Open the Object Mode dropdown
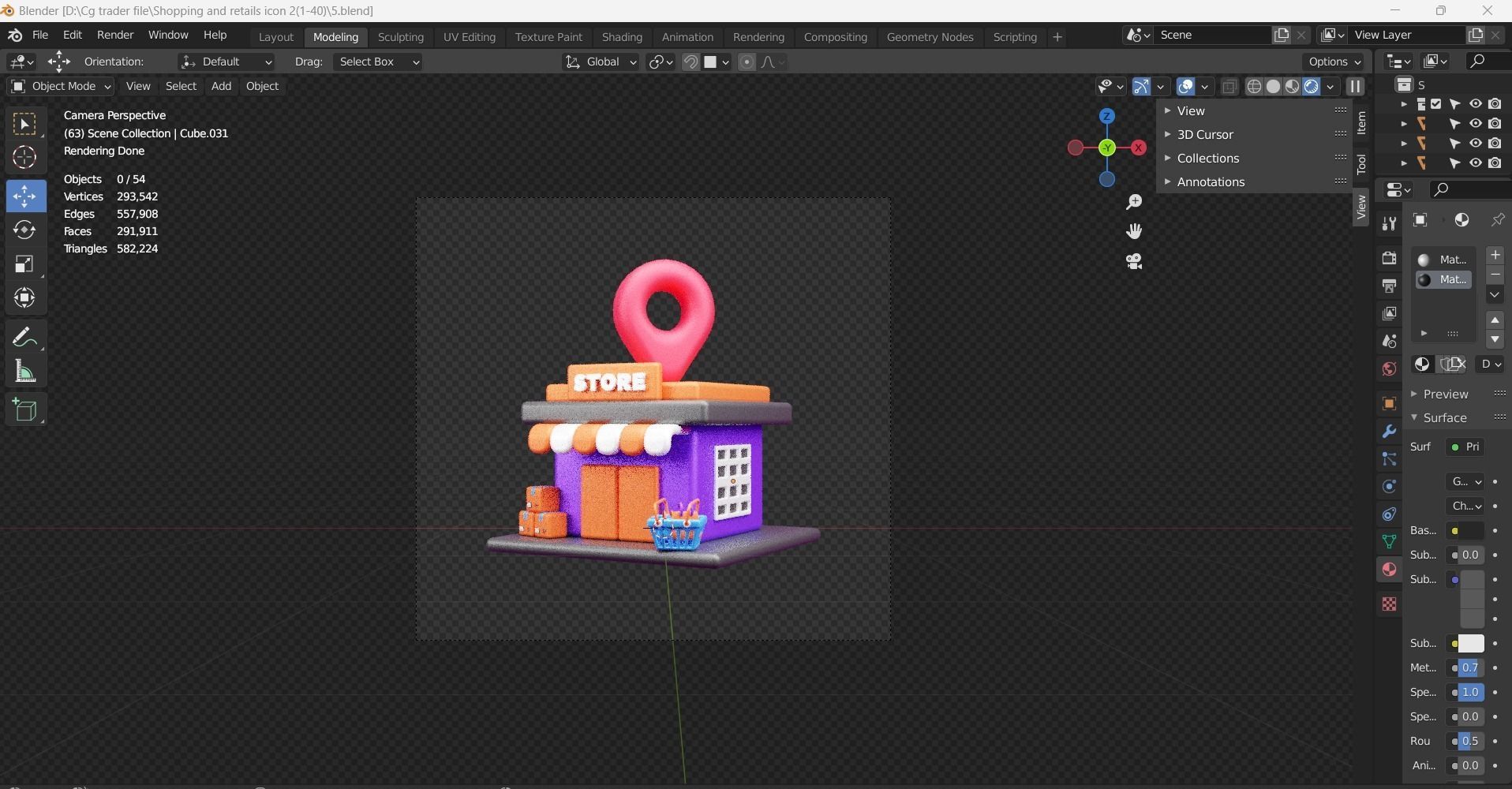 pyautogui.click(x=60, y=87)
